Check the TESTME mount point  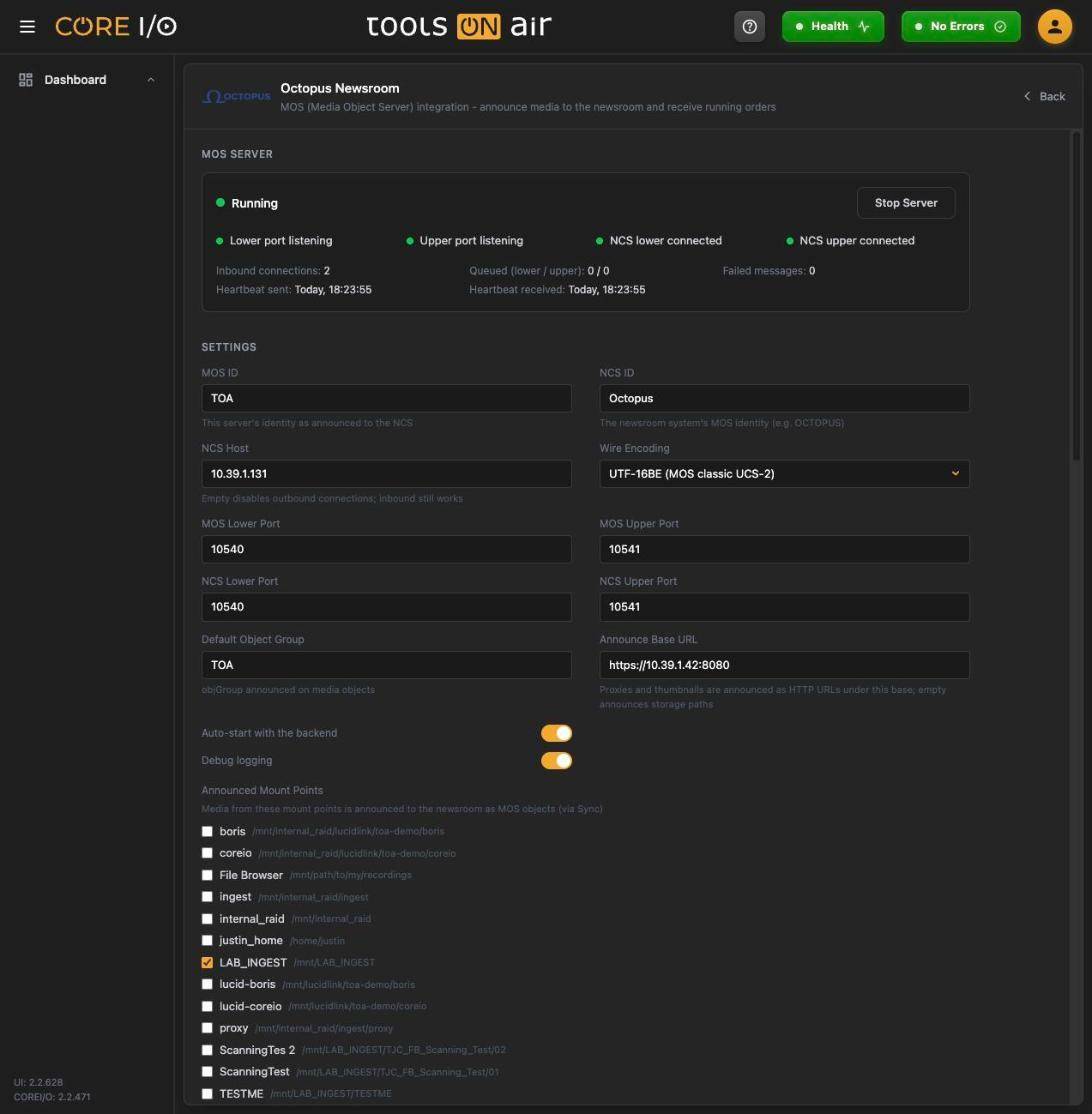tap(207, 1094)
